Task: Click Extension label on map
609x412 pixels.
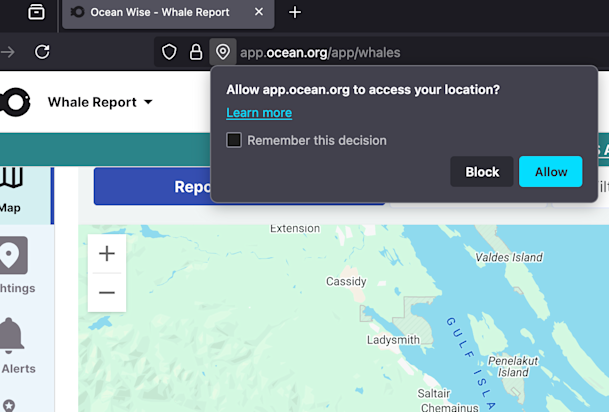Action: click(x=295, y=228)
